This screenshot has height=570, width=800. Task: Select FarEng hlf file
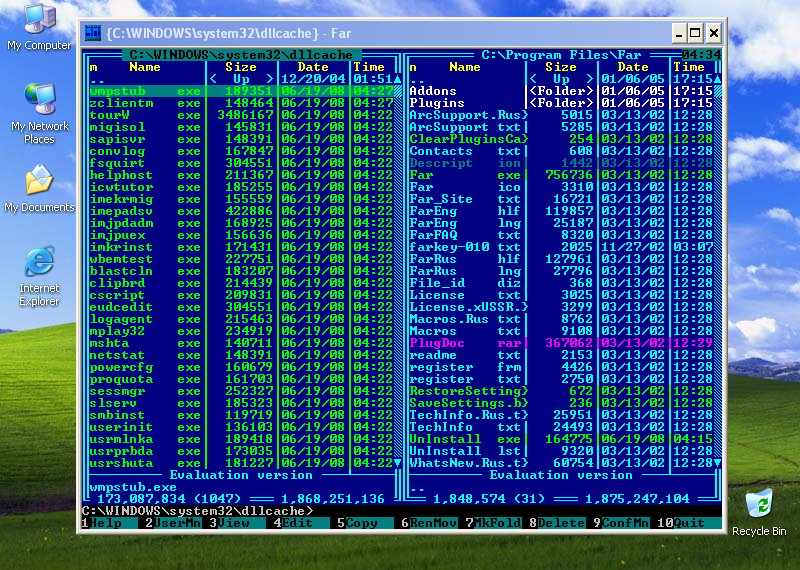pyautogui.click(x=561, y=211)
